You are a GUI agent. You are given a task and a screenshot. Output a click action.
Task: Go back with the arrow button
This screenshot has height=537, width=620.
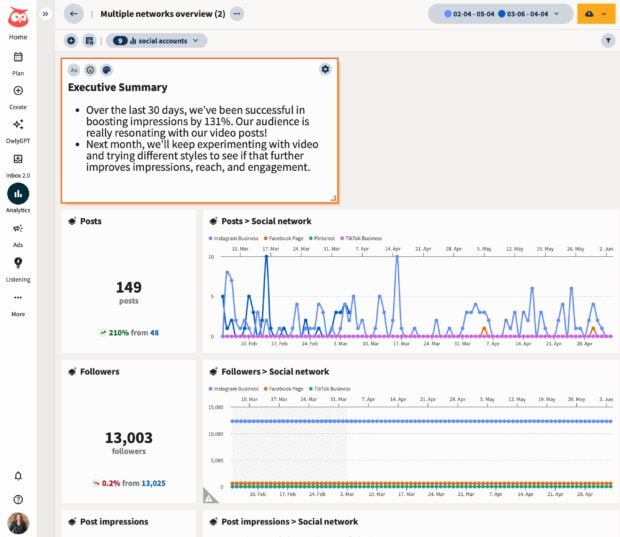73,14
